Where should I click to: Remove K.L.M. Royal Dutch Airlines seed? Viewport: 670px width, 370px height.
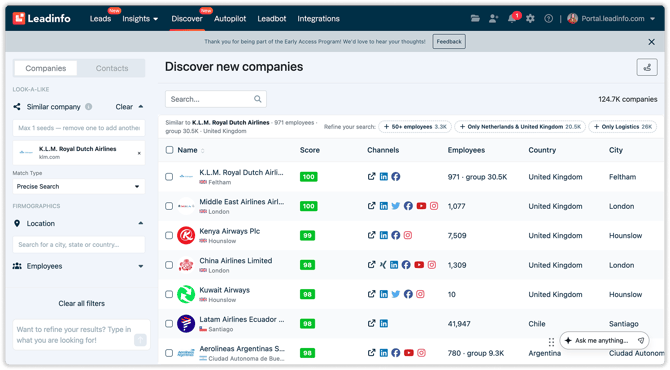click(139, 153)
